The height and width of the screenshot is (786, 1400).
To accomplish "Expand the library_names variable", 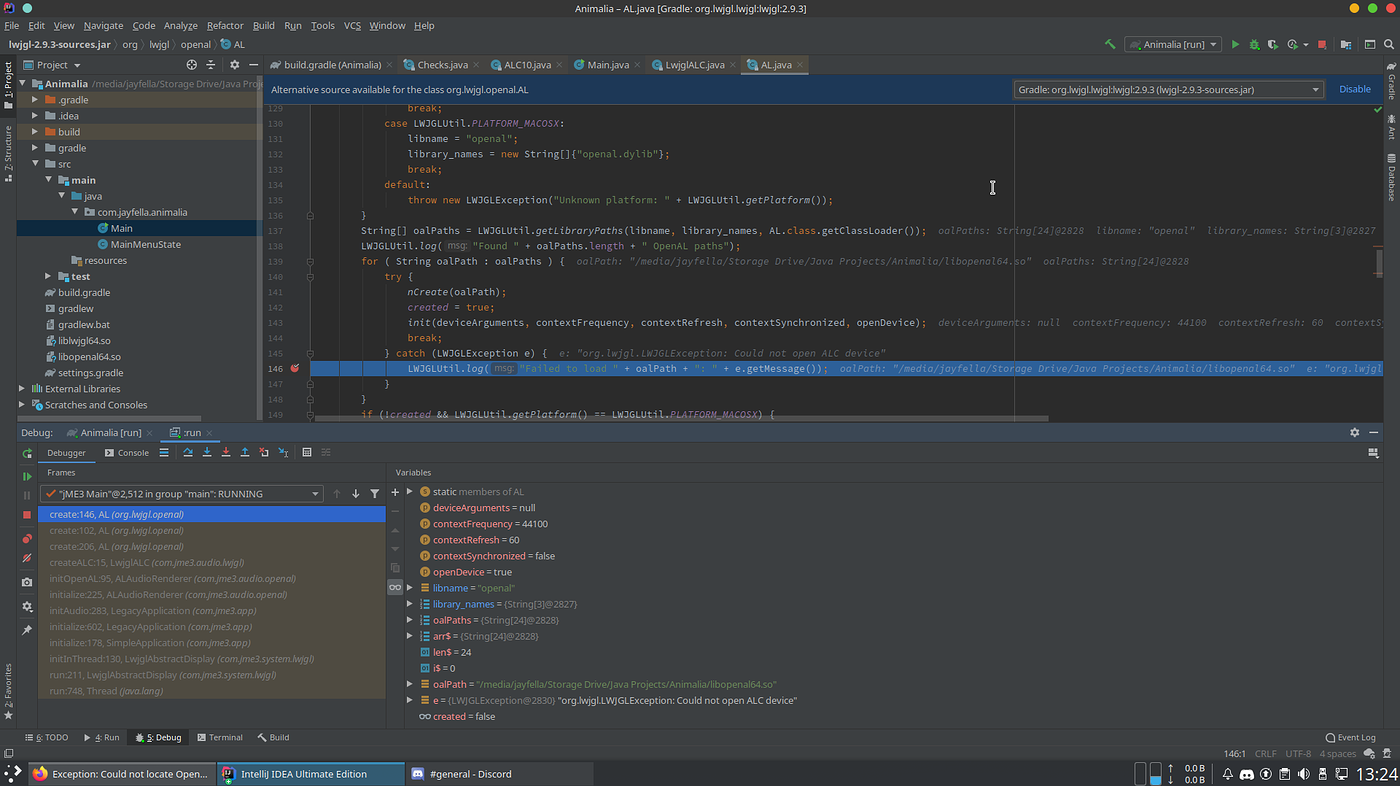I will coord(410,604).
